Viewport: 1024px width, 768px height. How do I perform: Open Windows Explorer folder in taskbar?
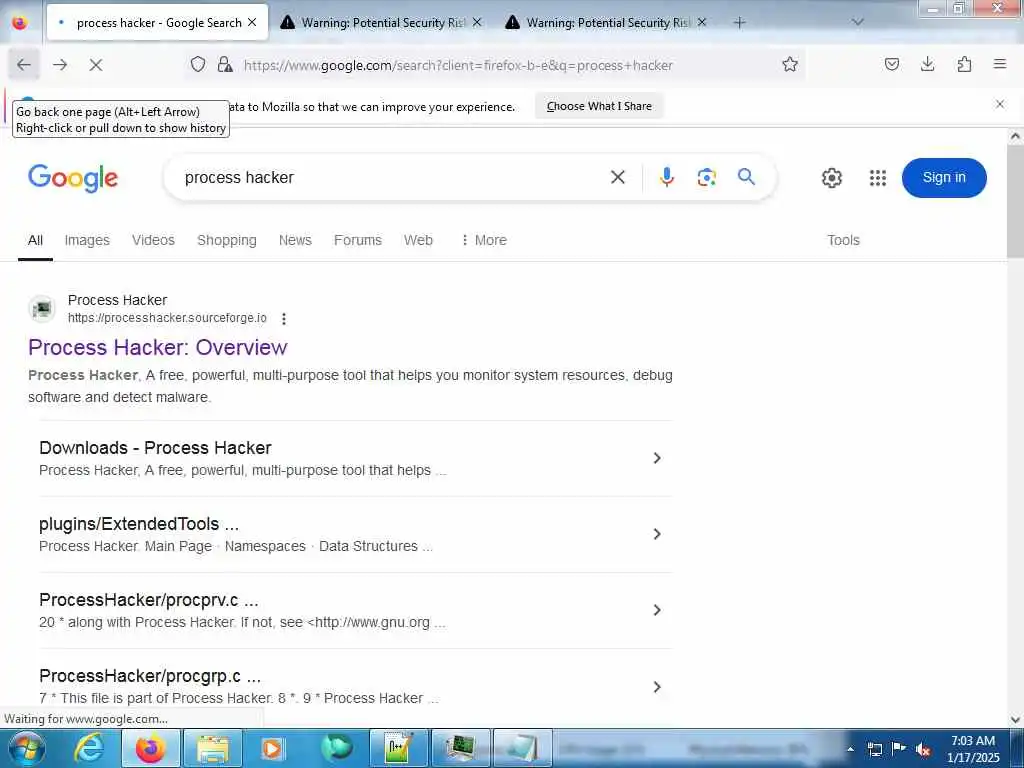[213, 748]
